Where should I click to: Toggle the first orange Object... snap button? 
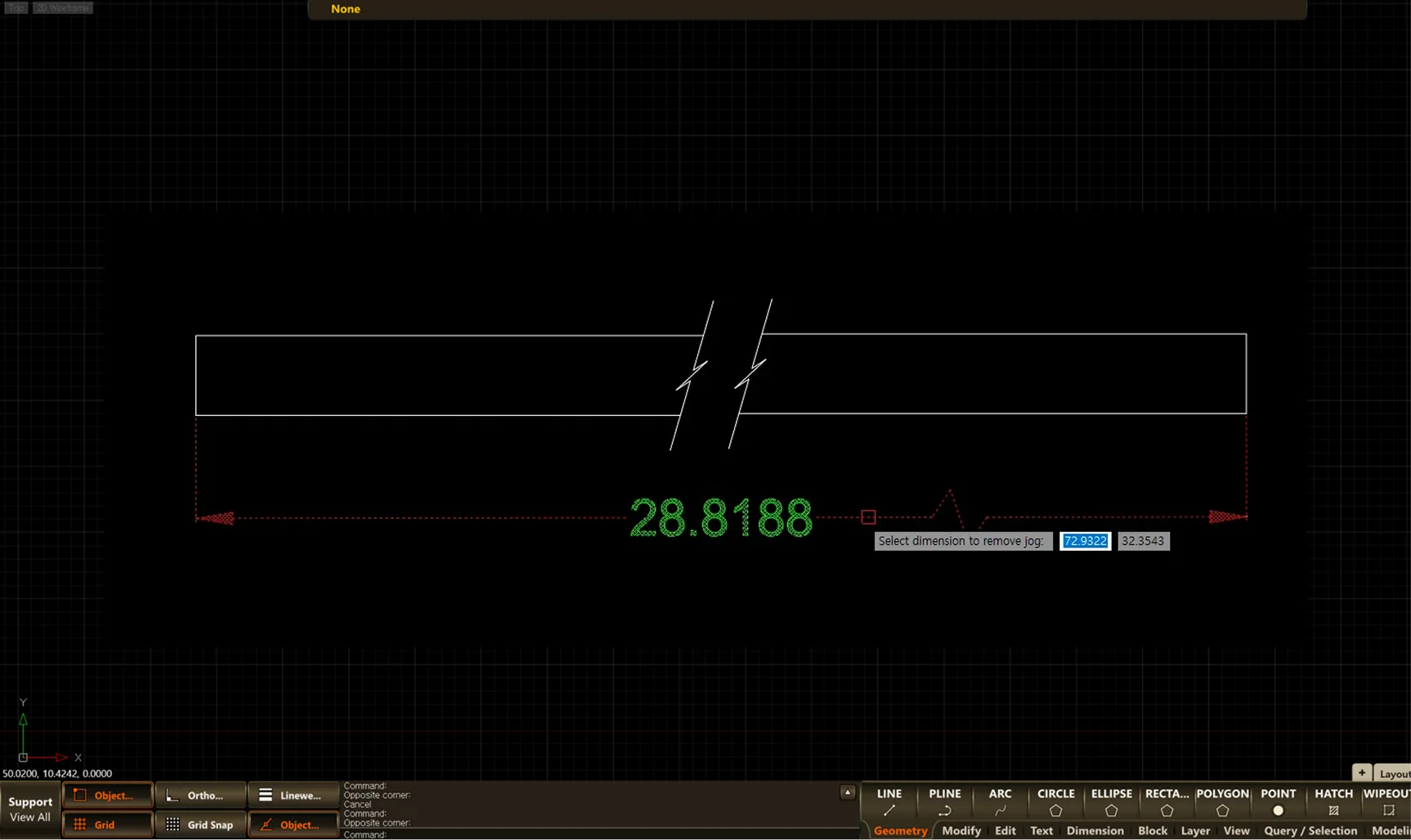pos(107,795)
